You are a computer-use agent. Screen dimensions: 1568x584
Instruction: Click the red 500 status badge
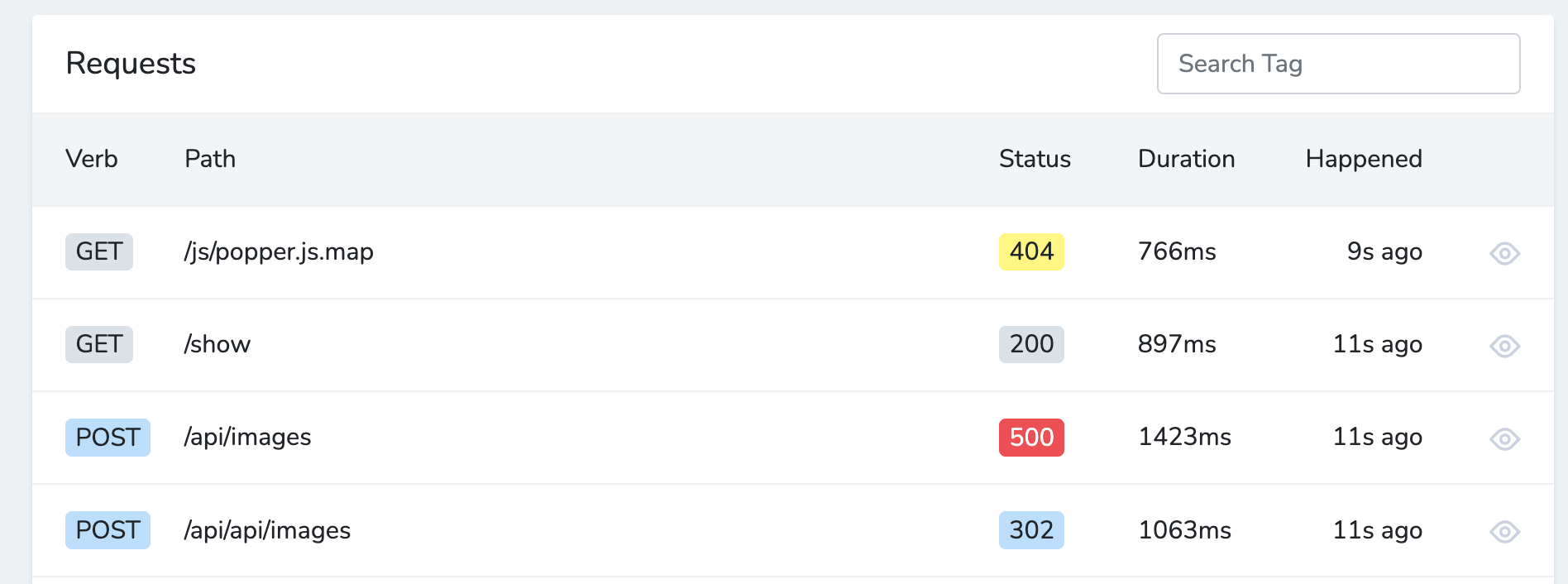click(x=1030, y=437)
